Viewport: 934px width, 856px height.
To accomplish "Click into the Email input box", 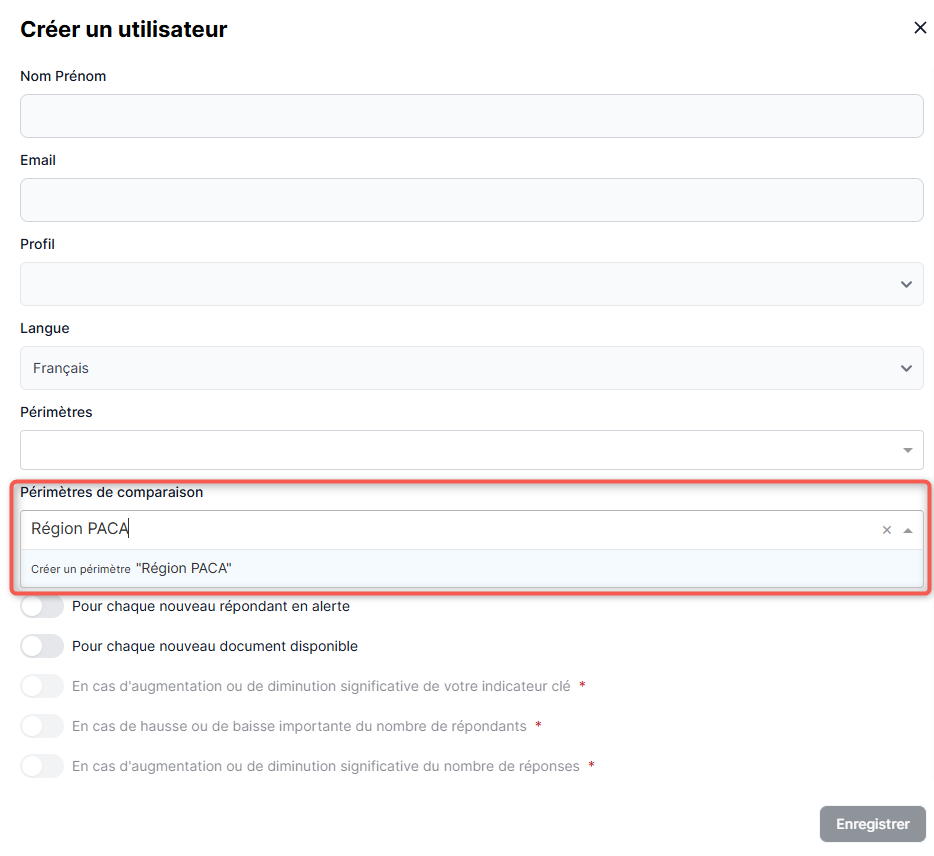I will [471, 200].
